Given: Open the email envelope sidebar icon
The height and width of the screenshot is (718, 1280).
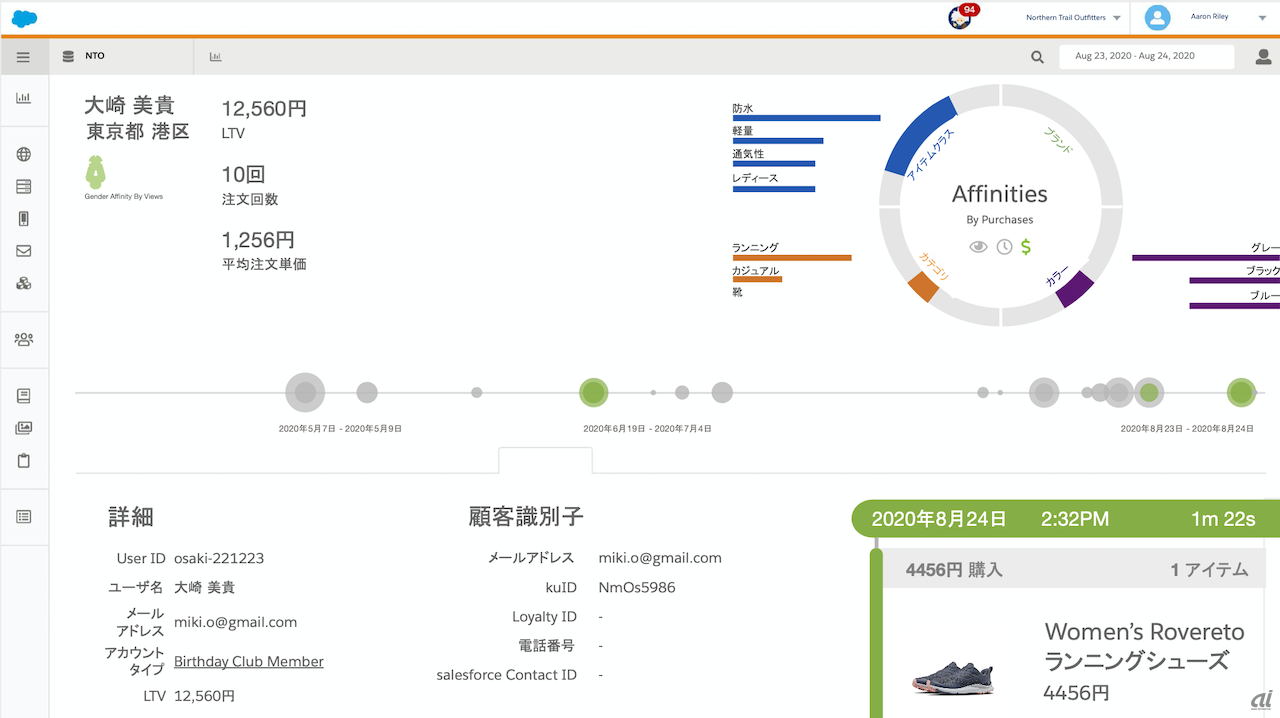Looking at the screenshot, I should pos(24,251).
